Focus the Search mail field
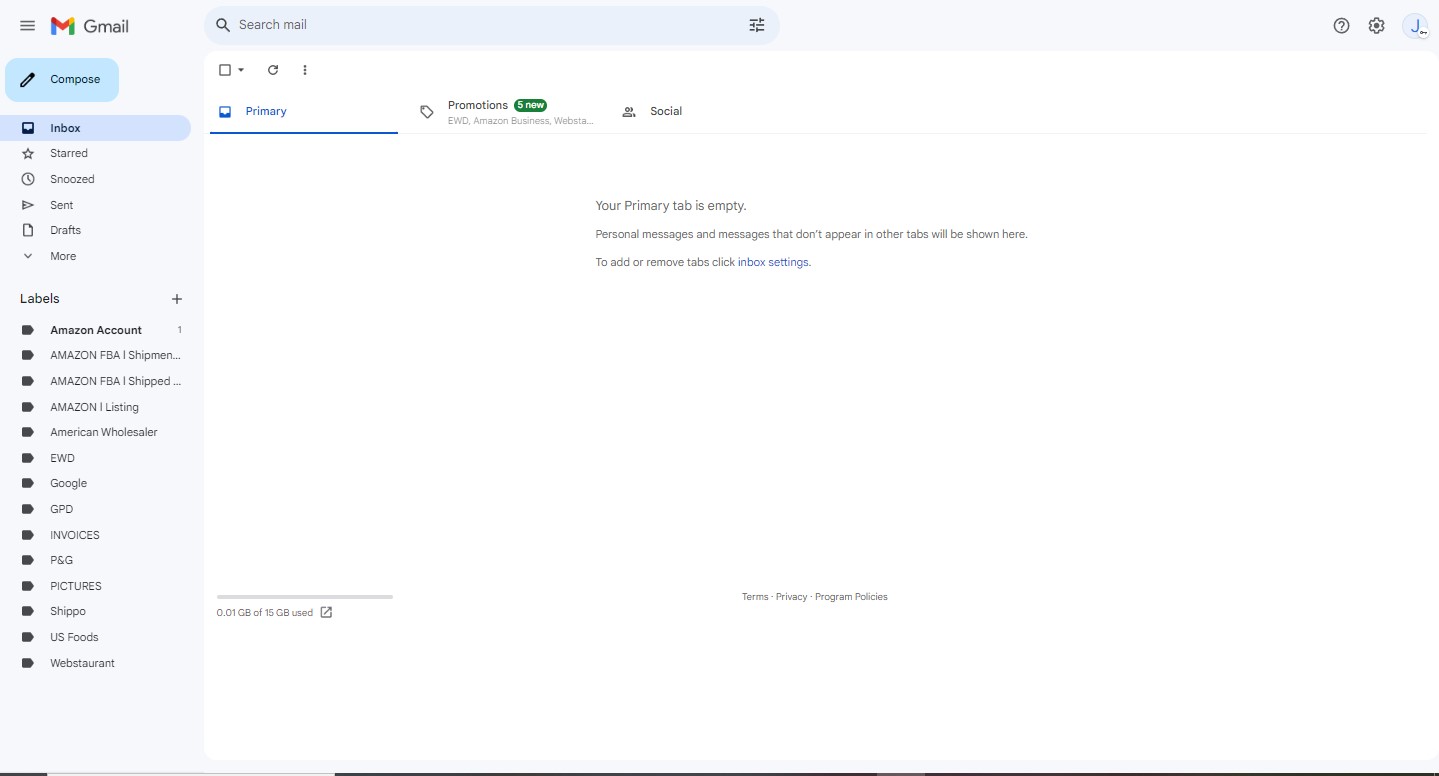The height and width of the screenshot is (776, 1439). pos(490,25)
